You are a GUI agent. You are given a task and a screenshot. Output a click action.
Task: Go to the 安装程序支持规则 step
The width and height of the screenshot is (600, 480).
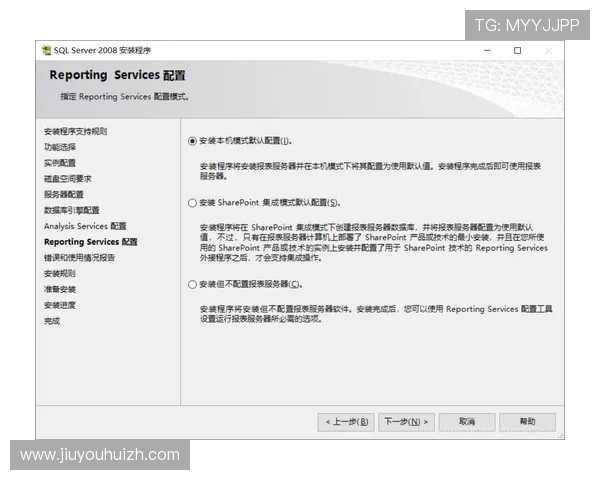coord(75,131)
